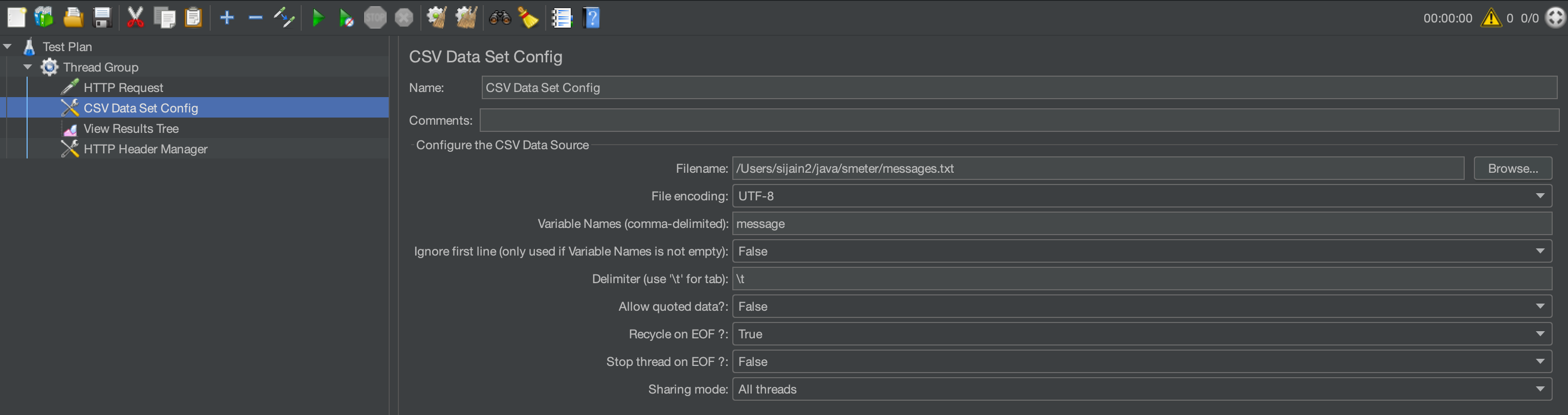Click the Cut scissors icon
The height and width of the screenshot is (415, 1568).
point(135,18)
